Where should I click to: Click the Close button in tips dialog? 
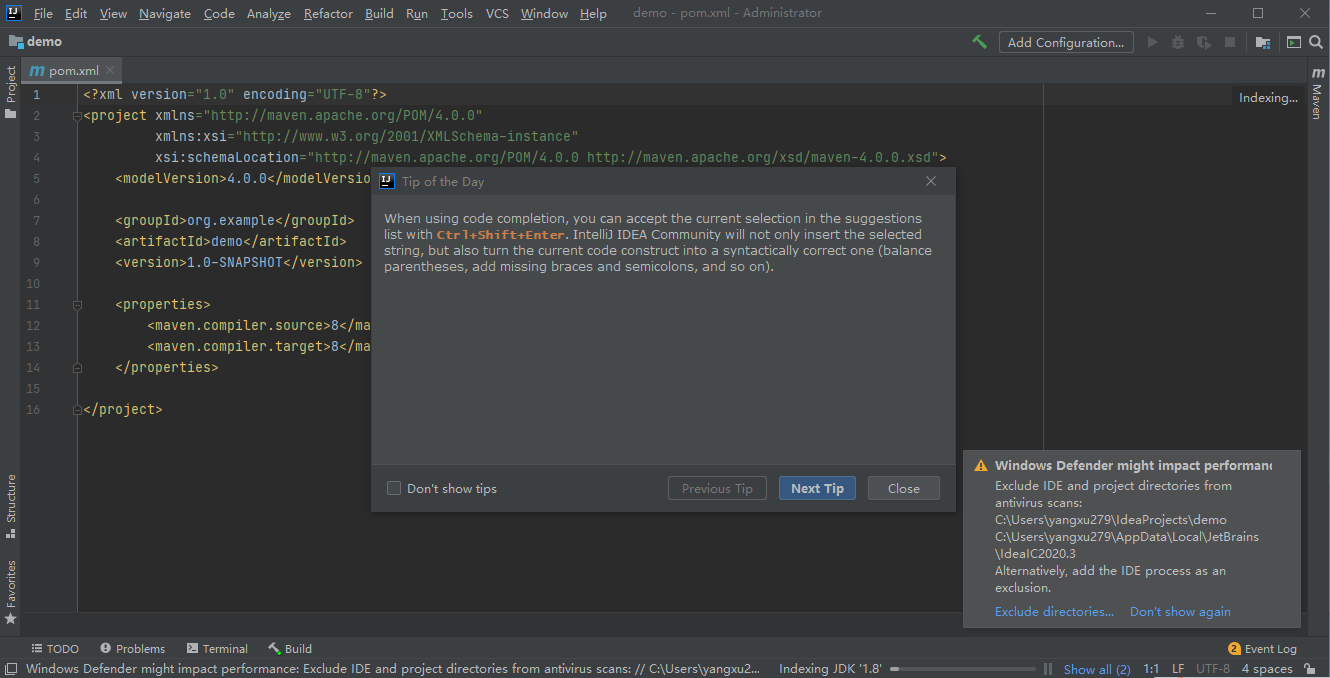click(x=903, y=488)
